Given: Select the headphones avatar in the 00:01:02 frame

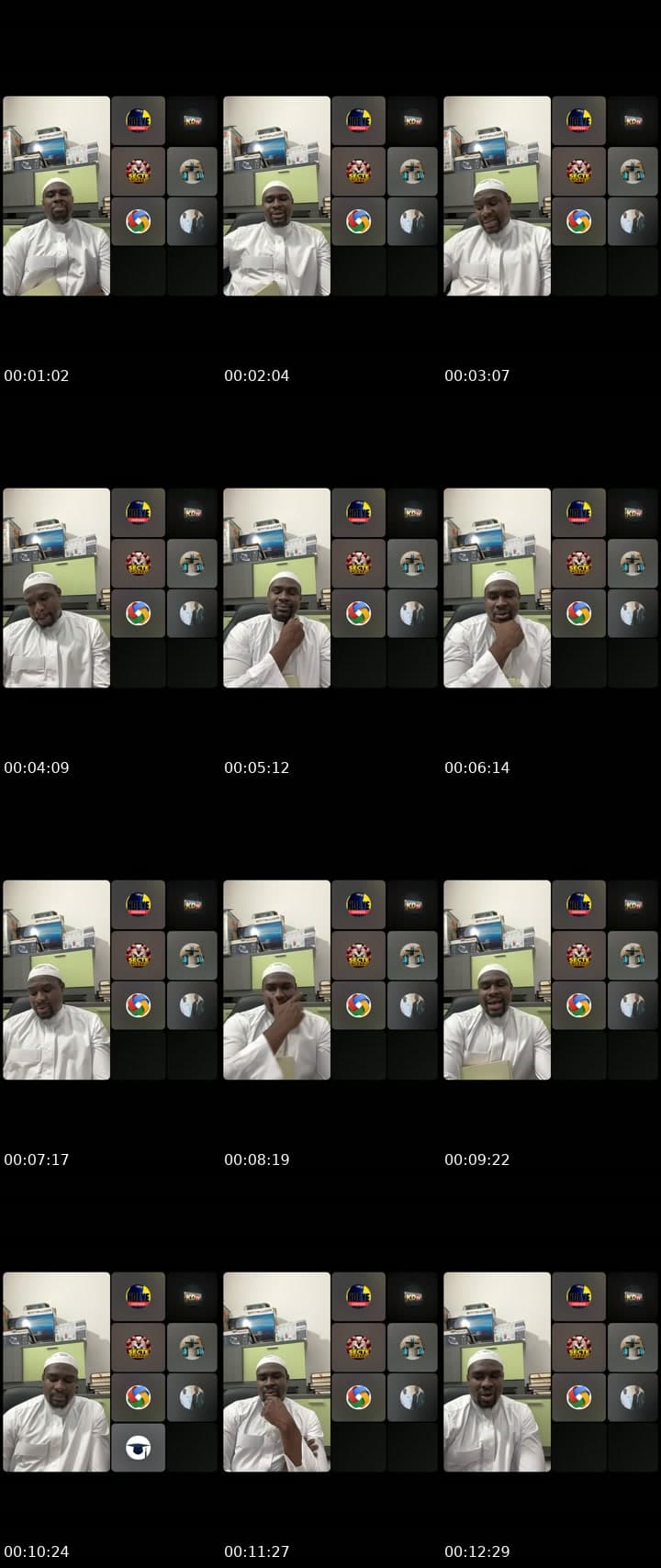Looking at the screenshot, I should (x=193, y=172).
